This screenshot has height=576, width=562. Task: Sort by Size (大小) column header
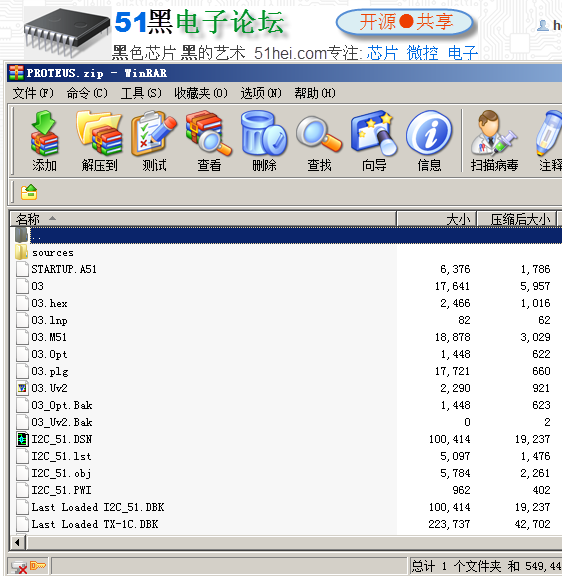tap(437, 219)
